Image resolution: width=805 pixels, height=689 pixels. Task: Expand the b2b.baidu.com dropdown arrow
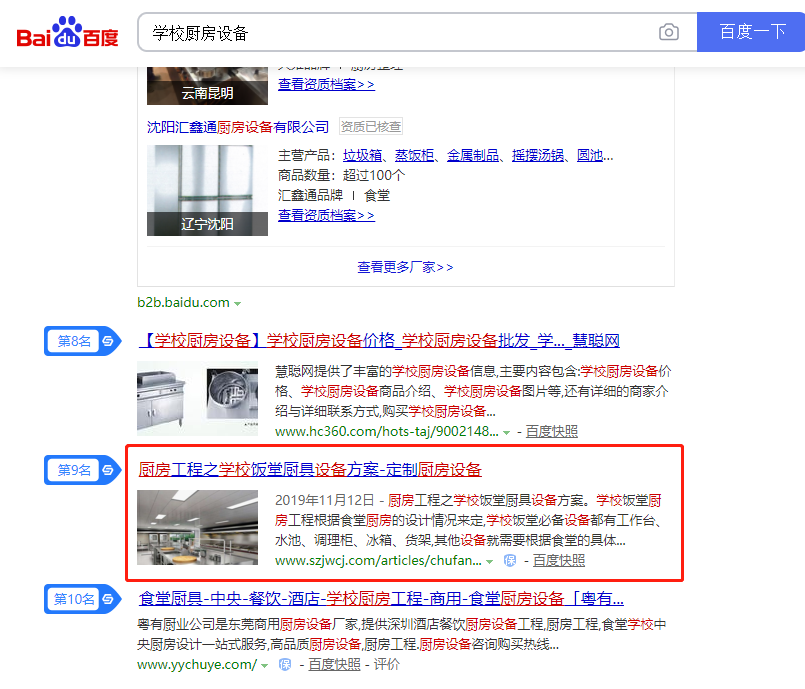(x=238, y=303)
